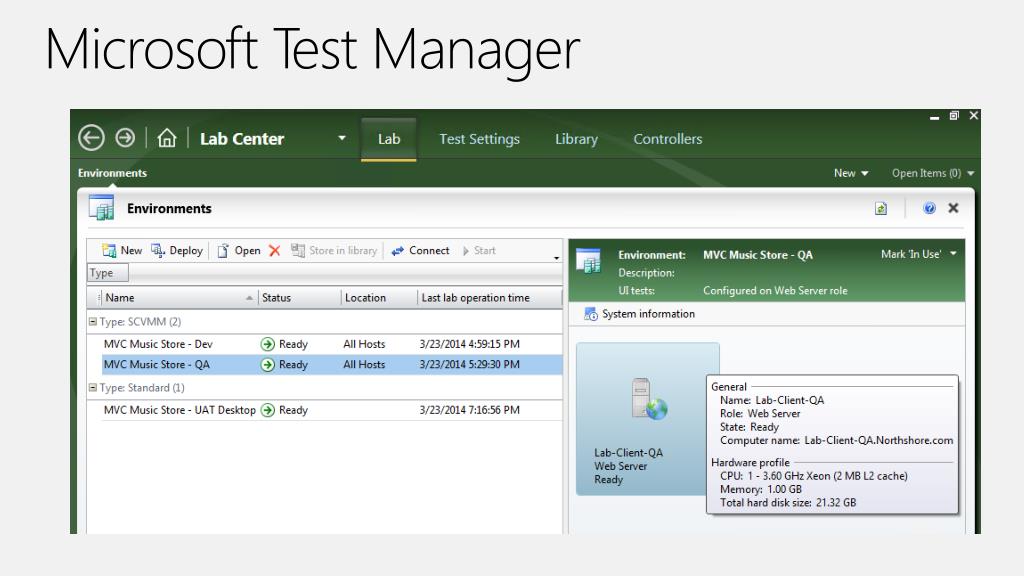This screenshot has width=1024, height=576.
Task: Minimize the Test Manager window
Action: pyautogui.click(x=935, y=118)
